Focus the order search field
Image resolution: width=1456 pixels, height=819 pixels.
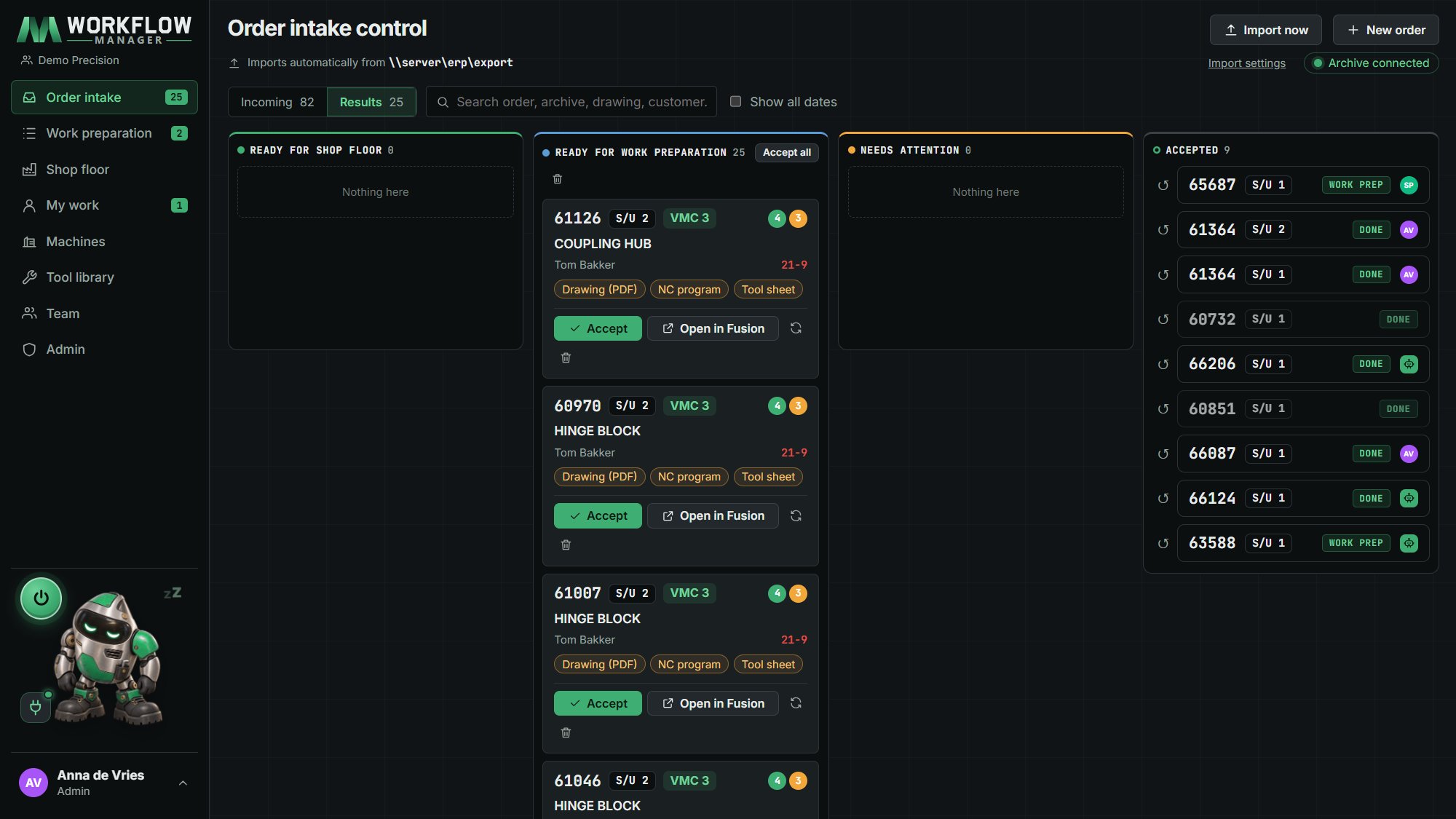click(x=571, y=102)
